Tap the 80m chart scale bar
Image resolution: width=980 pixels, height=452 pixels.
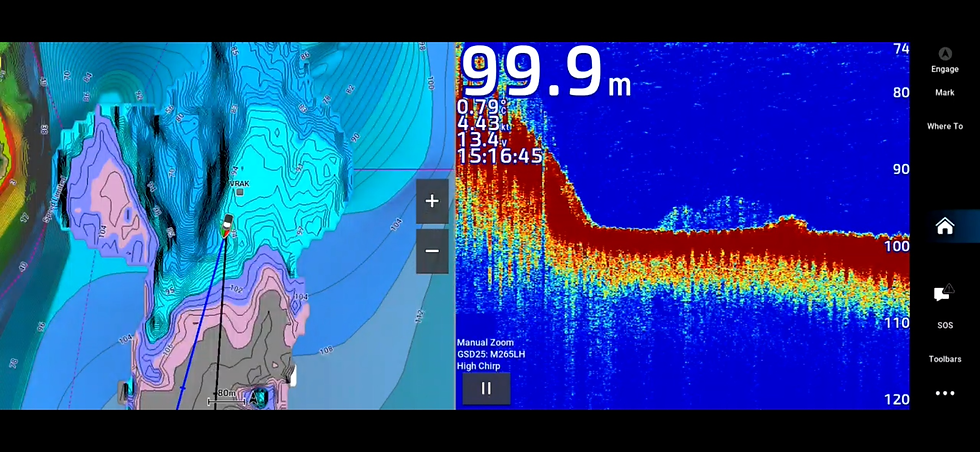point(226,396)
